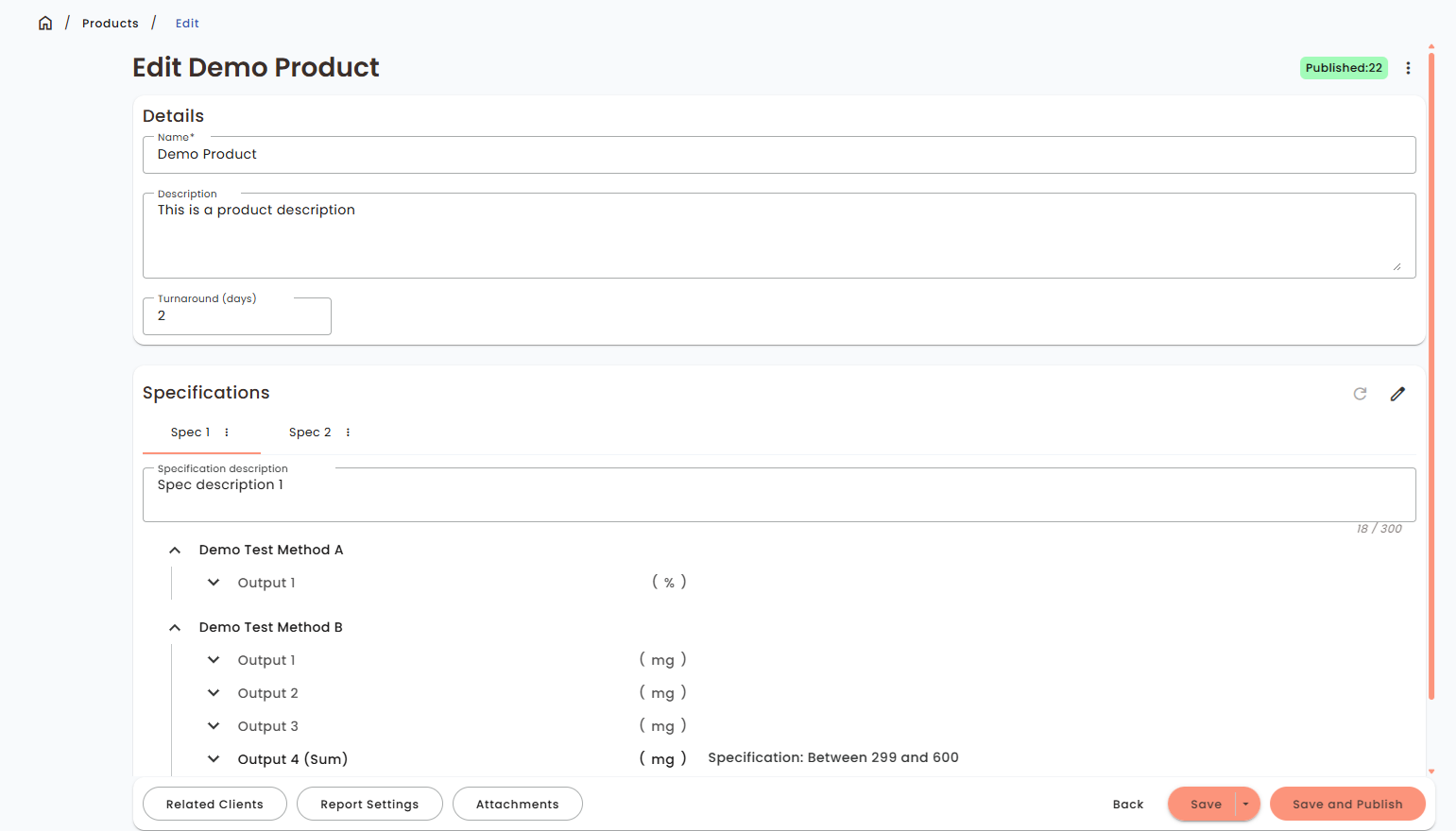Open the product options kebab menu
1456x831 pixels.
[x=1408, y=68]
